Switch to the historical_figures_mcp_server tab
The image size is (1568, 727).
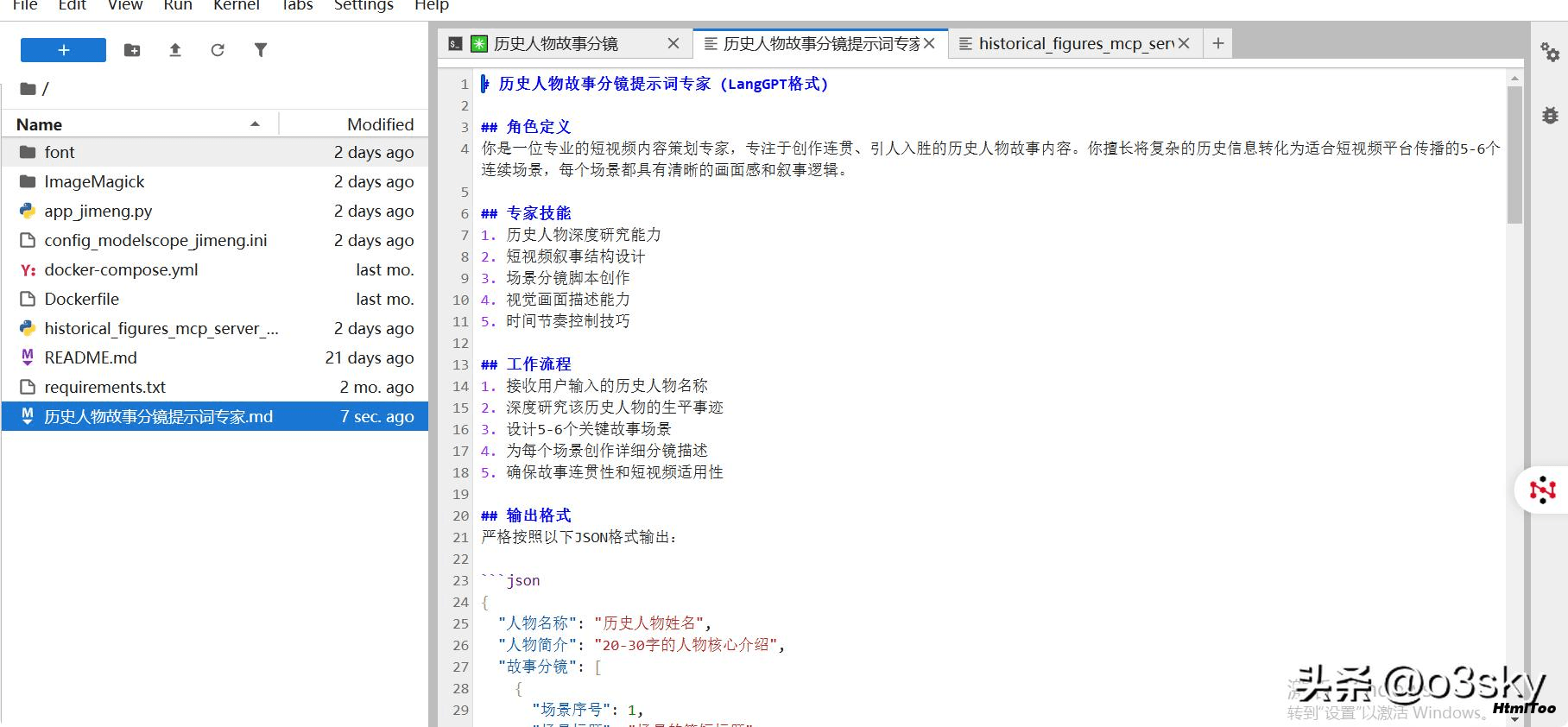(1076, 43)
